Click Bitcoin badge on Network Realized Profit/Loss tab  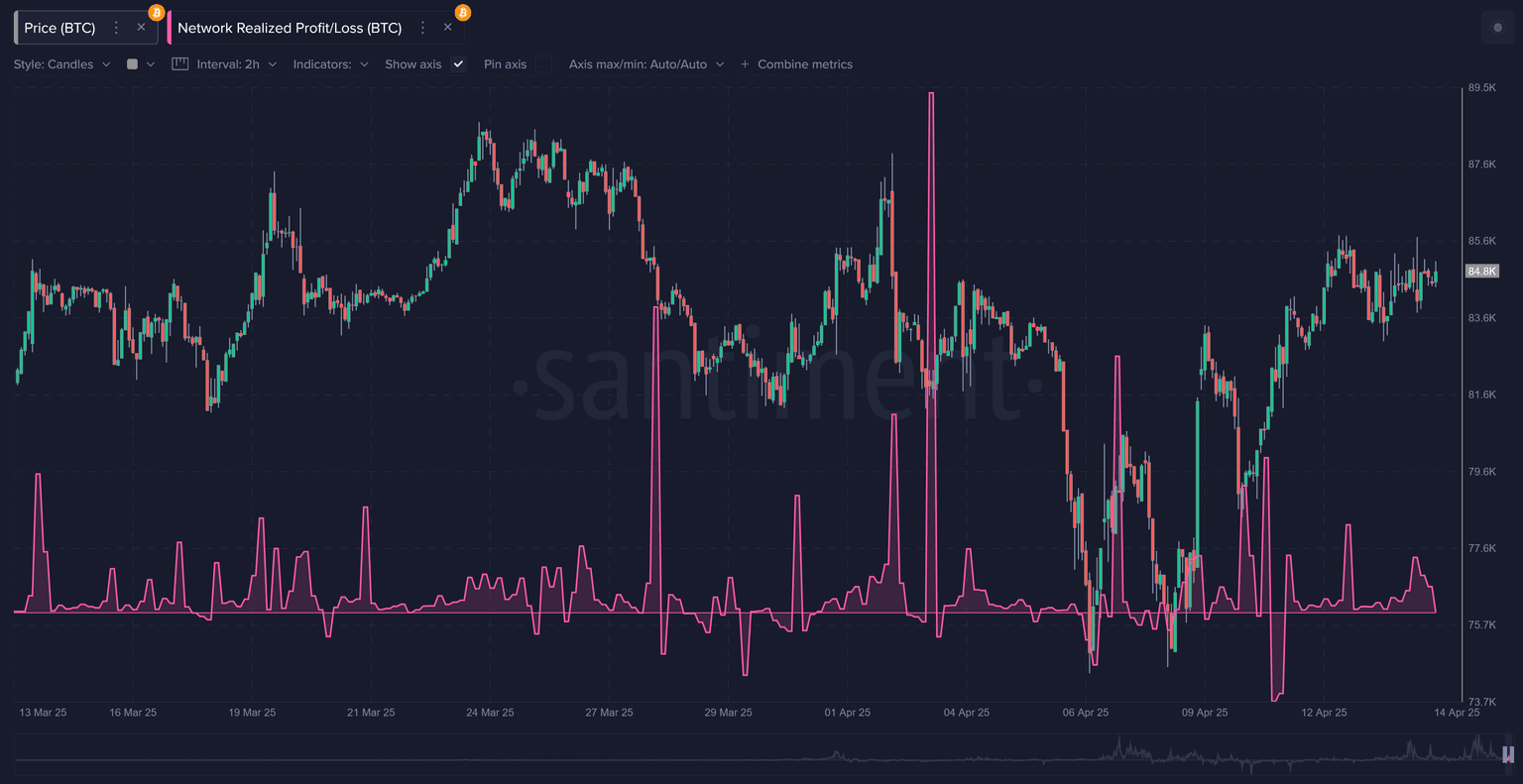[463, 13]
